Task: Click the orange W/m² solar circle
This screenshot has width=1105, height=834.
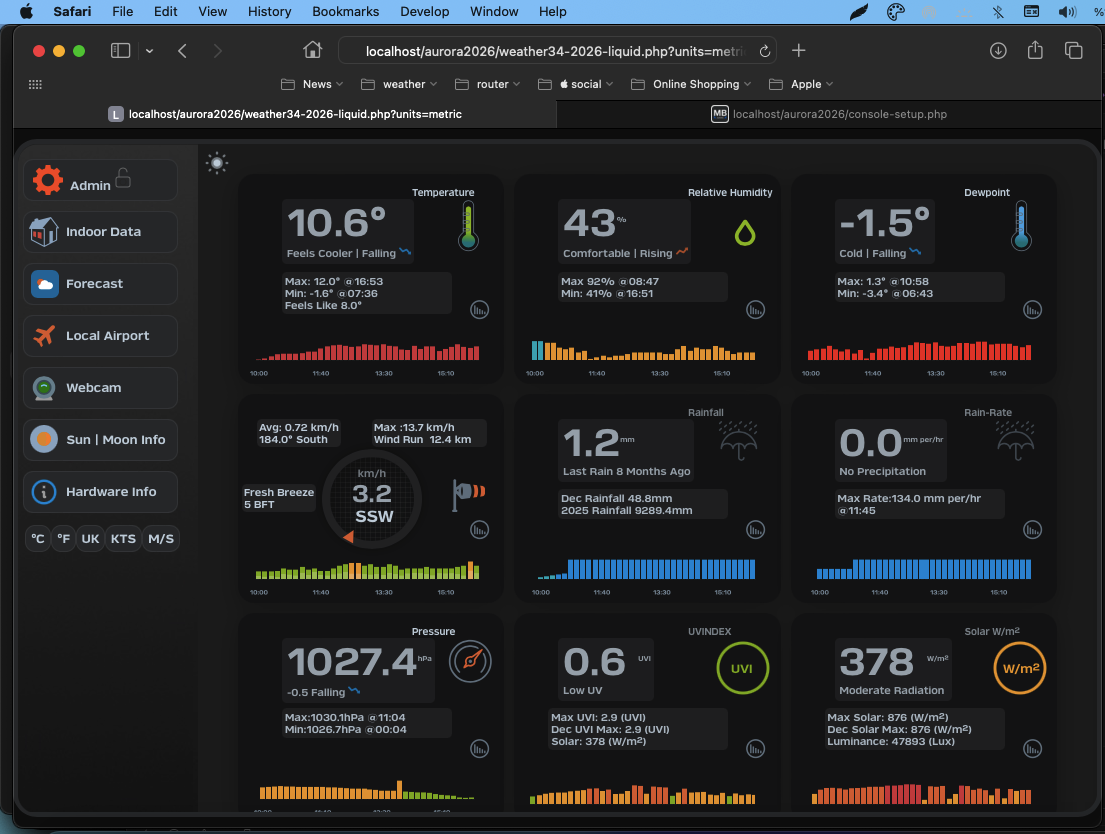Action: (x=1019, y=668)
